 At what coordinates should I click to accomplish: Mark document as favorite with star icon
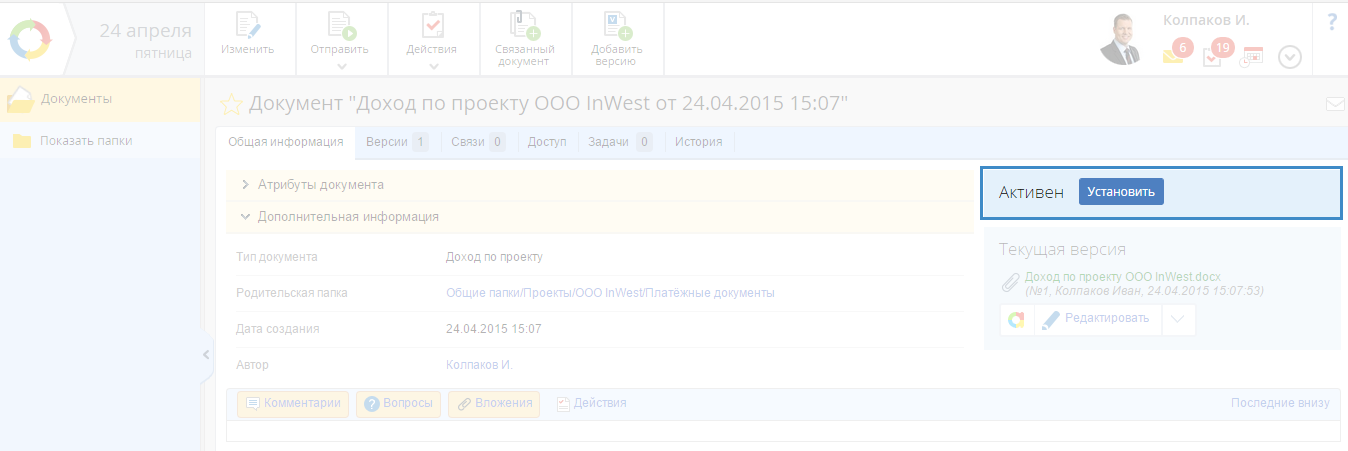click(231, 104)
